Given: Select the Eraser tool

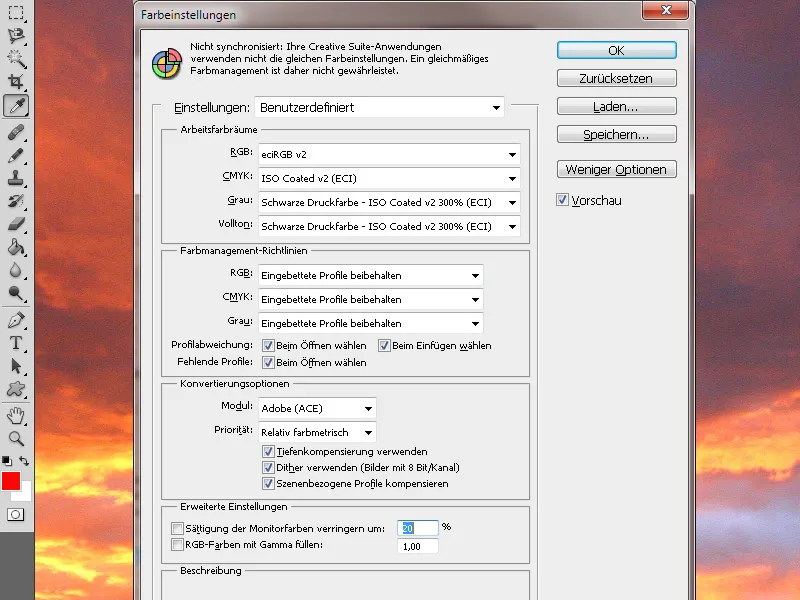Looking at the screenshot, I should [x=14, y=225].
